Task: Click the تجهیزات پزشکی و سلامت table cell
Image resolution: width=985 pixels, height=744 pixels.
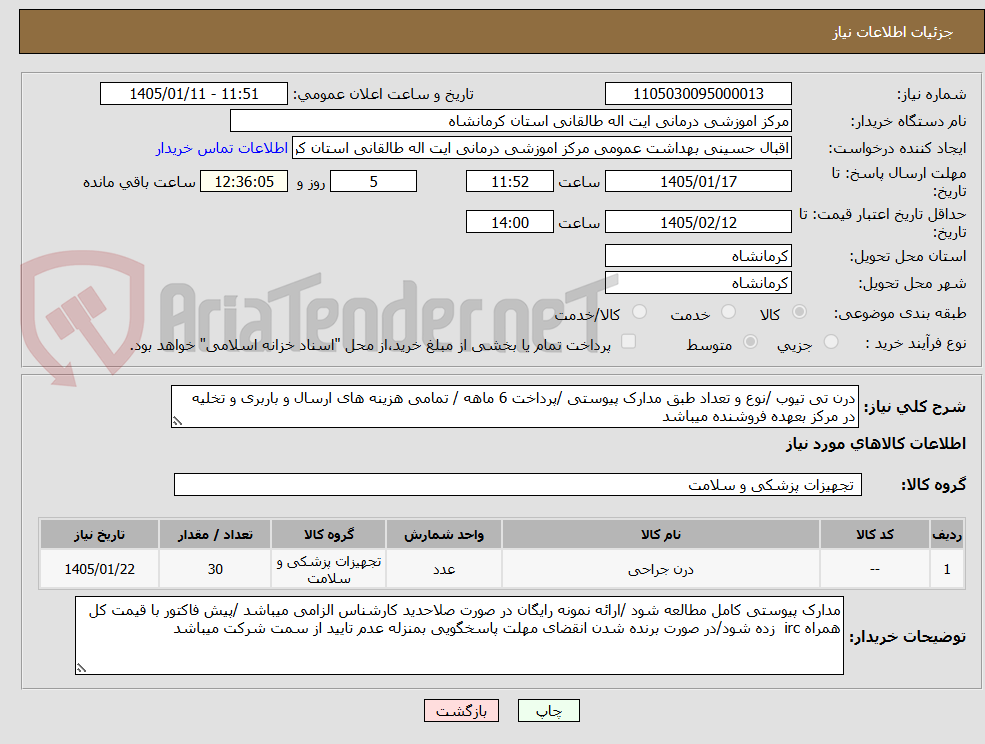Action: click(x=329, y=569)
